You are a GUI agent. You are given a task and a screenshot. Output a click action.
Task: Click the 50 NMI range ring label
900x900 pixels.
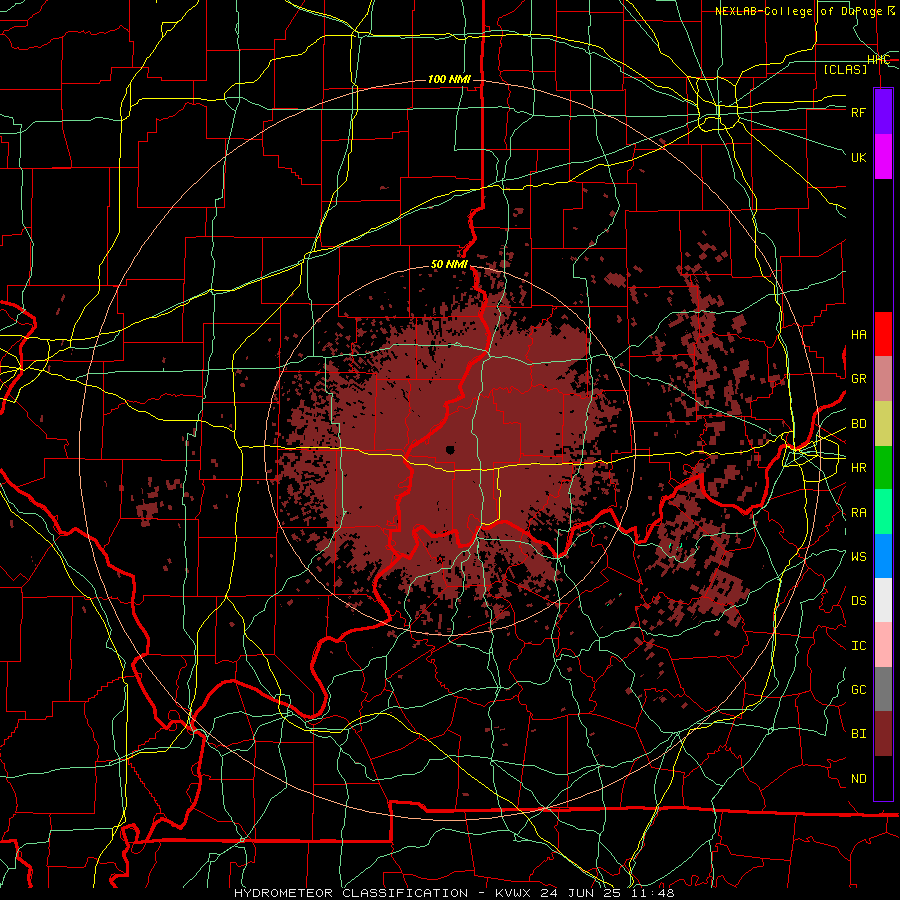pos(449,265)
